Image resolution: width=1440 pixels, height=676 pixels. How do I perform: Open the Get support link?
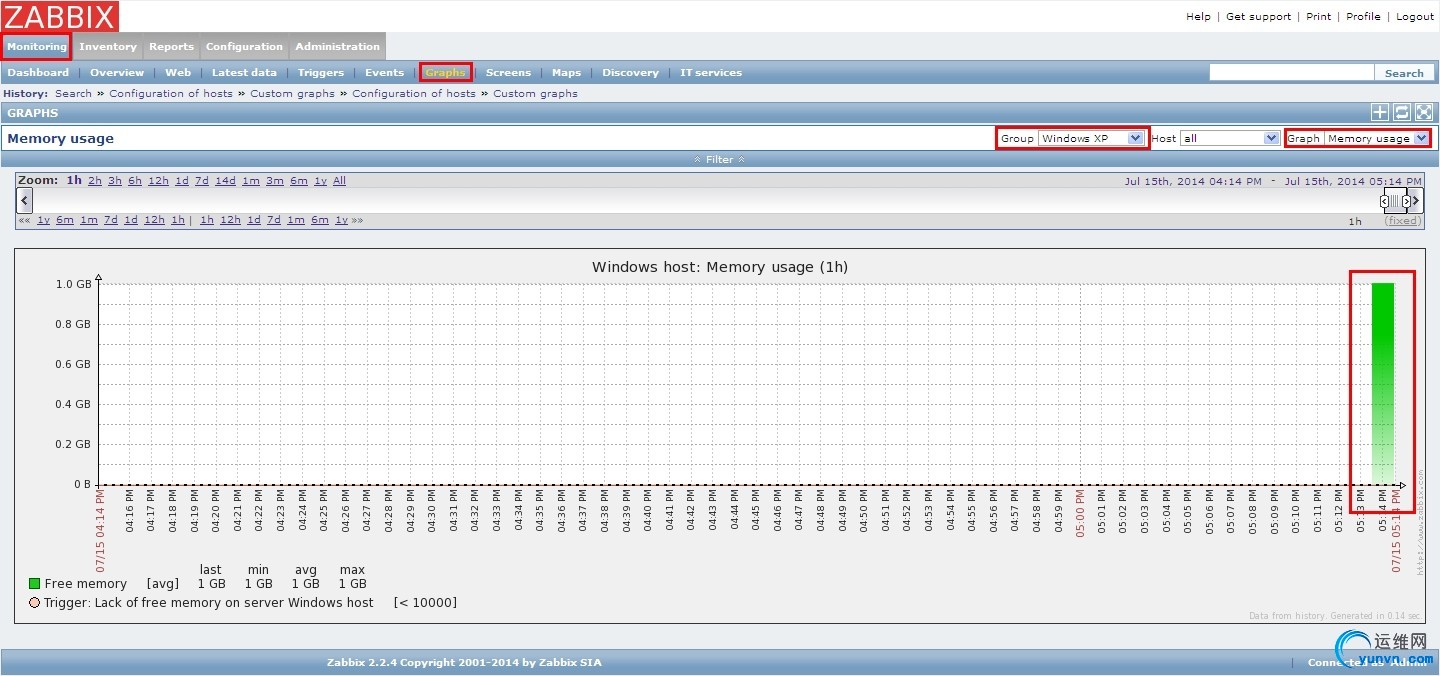(x=1258, y=16)
